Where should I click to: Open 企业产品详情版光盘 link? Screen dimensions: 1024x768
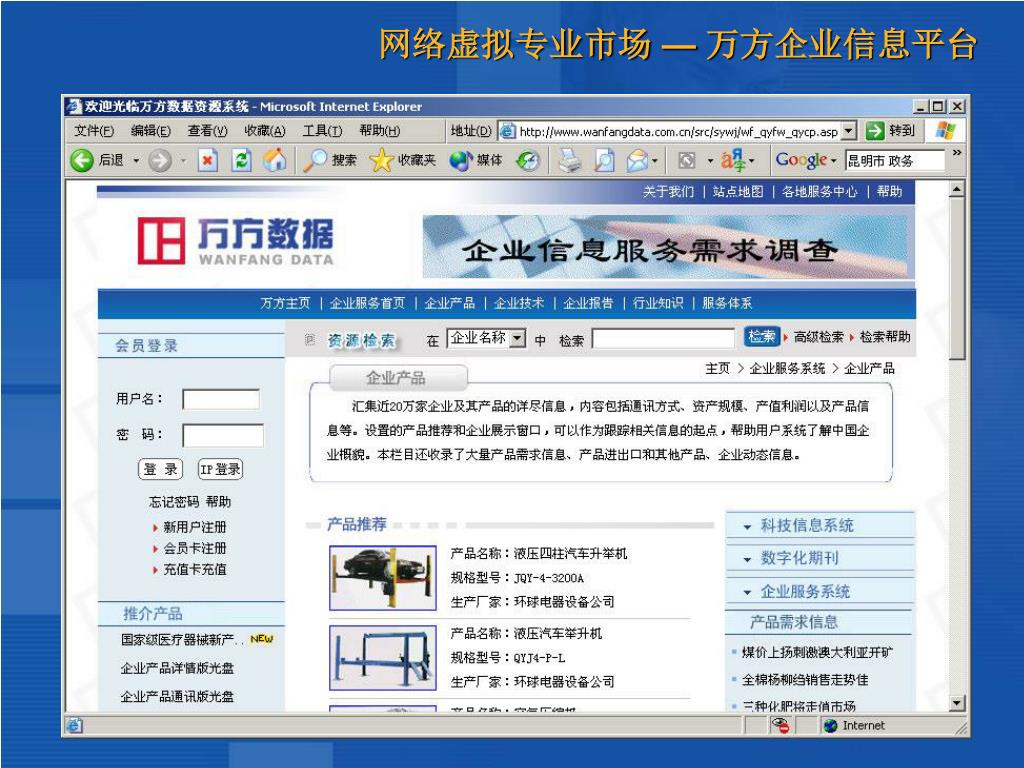(x=177, y=668)
